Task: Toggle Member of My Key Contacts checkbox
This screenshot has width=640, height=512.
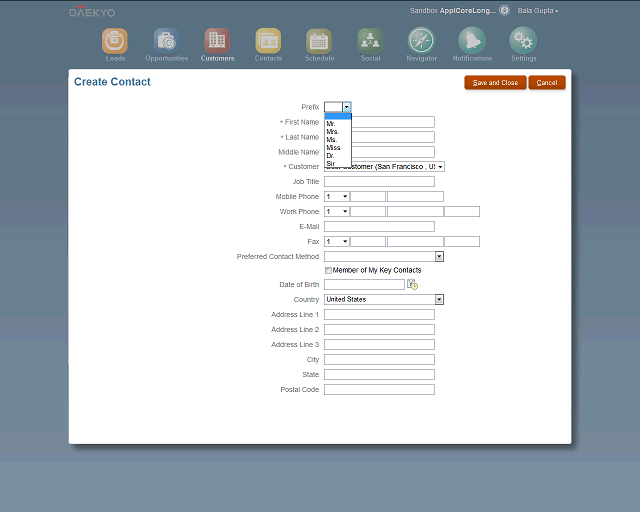Action: (328, 270)
